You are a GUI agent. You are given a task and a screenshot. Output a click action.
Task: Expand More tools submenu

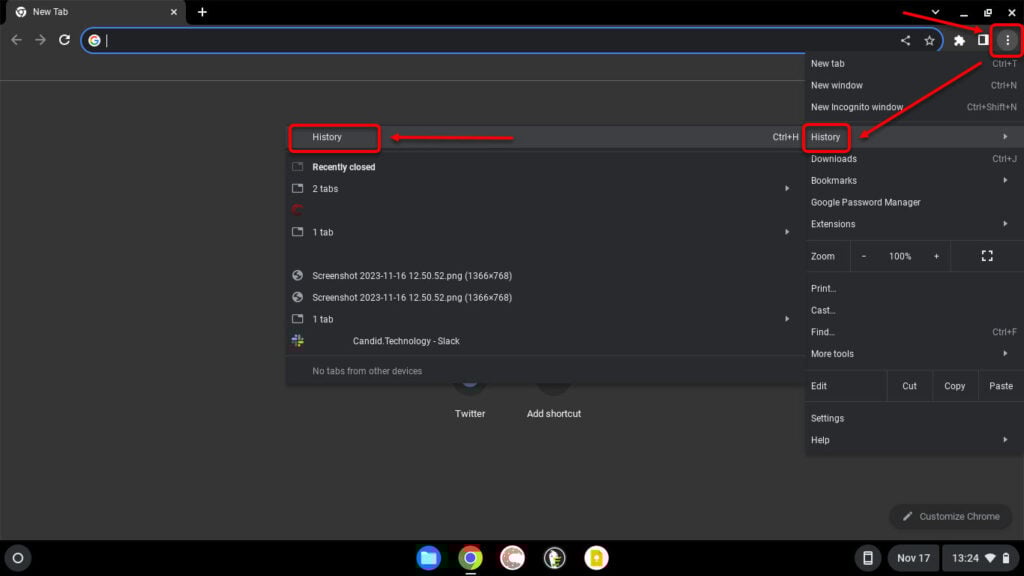pos(914,354)
